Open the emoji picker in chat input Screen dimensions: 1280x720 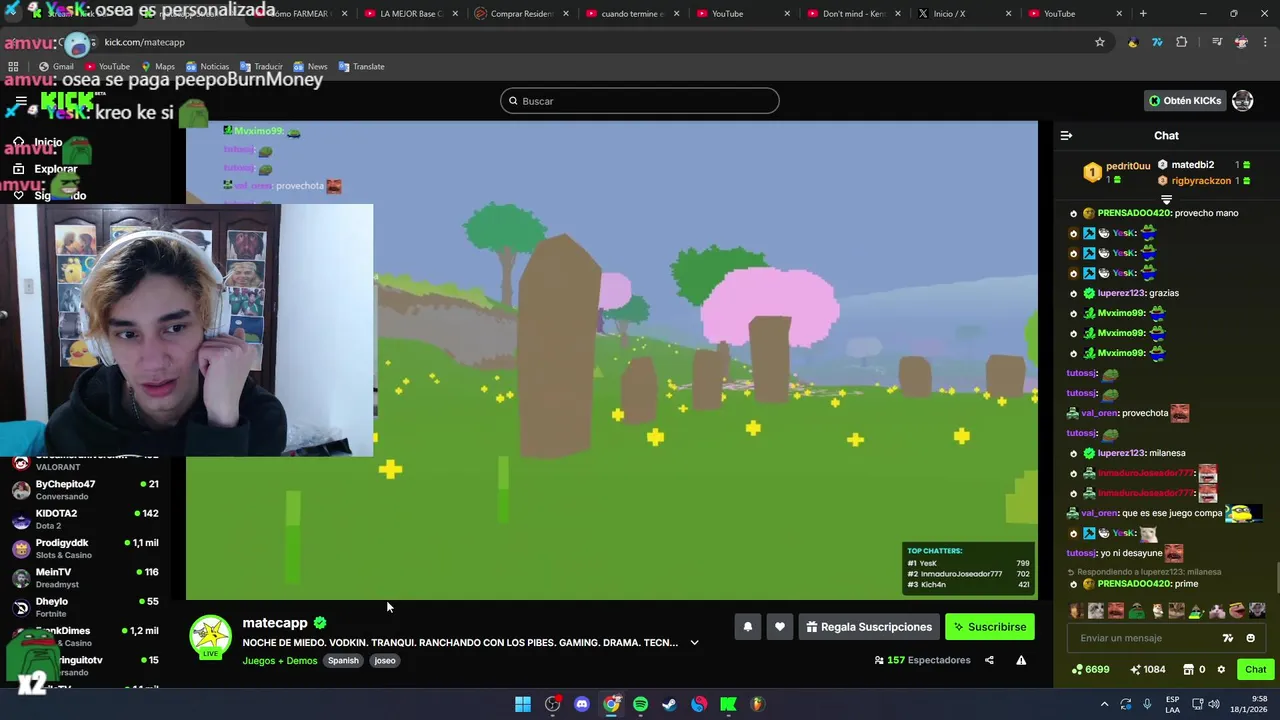[1250, 638]
